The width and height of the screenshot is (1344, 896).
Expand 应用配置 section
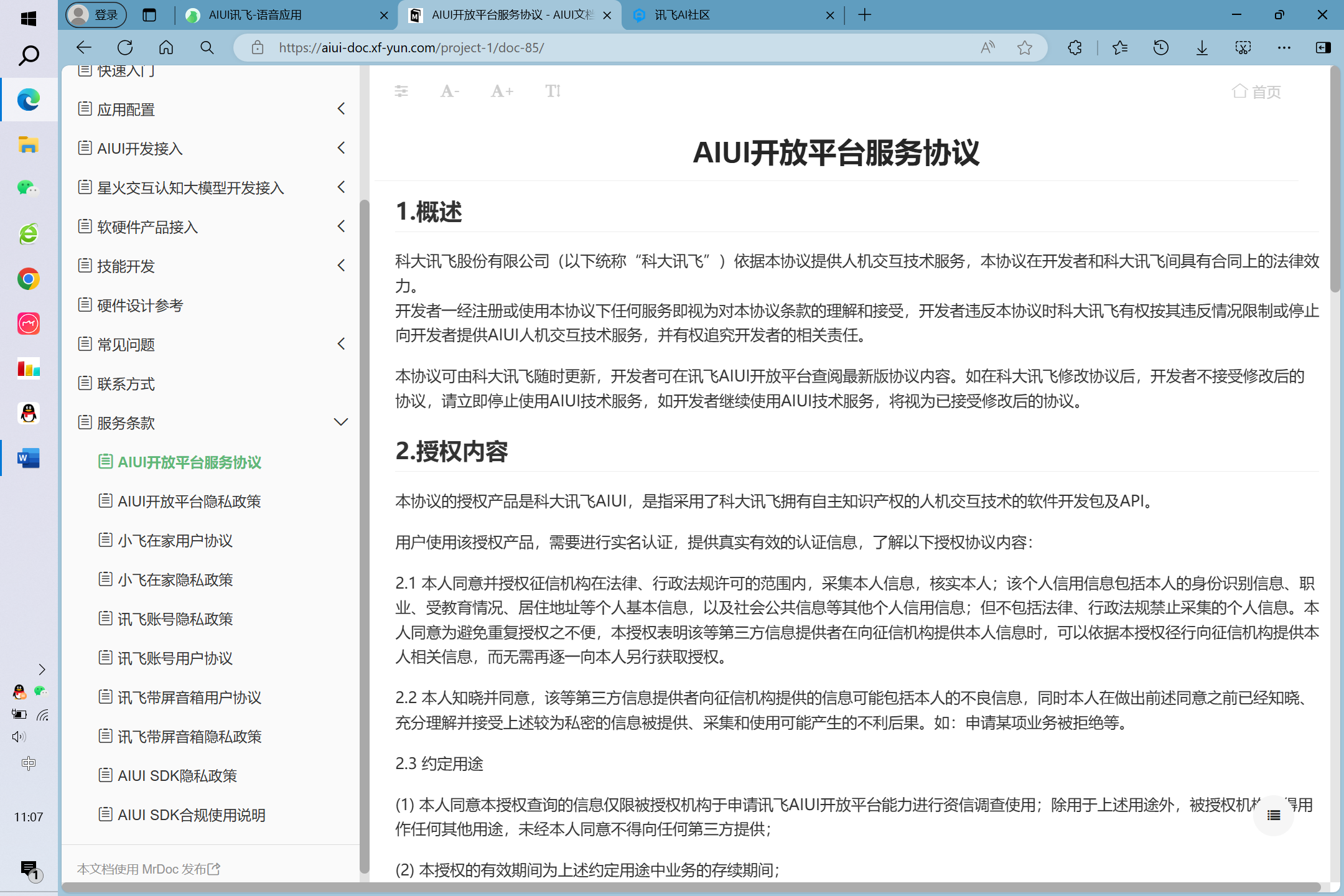click(x=341, y=109)
